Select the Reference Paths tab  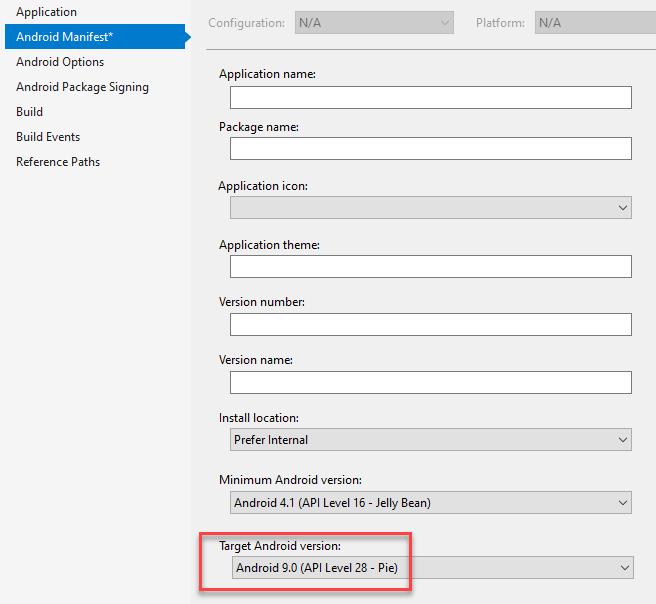tap(58, 162)
